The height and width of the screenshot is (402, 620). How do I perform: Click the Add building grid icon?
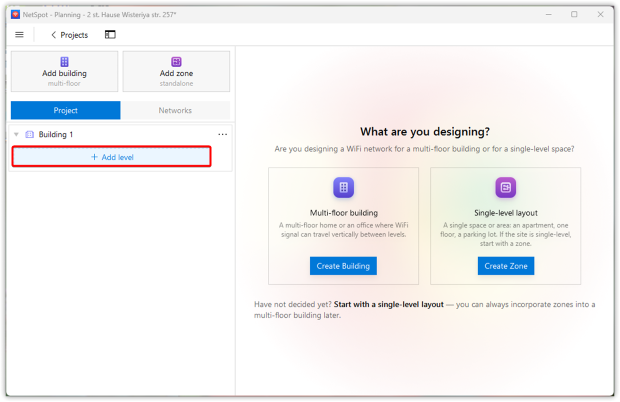64,62
